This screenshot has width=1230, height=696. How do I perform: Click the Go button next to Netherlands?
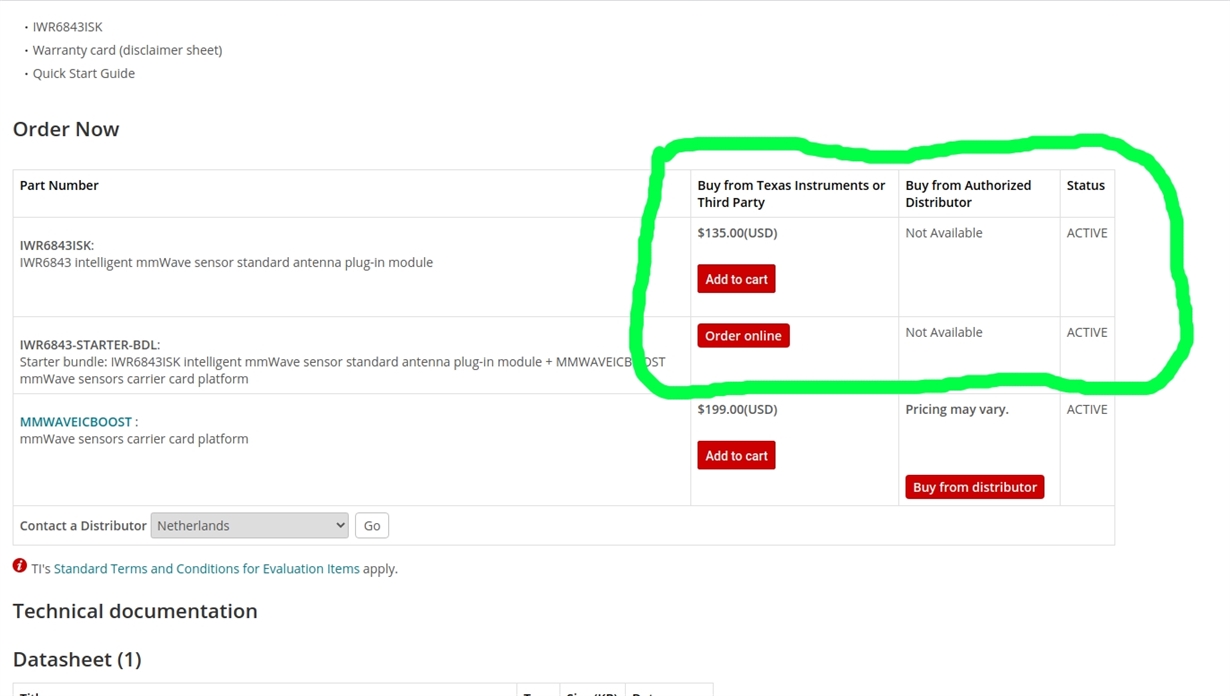372,525
